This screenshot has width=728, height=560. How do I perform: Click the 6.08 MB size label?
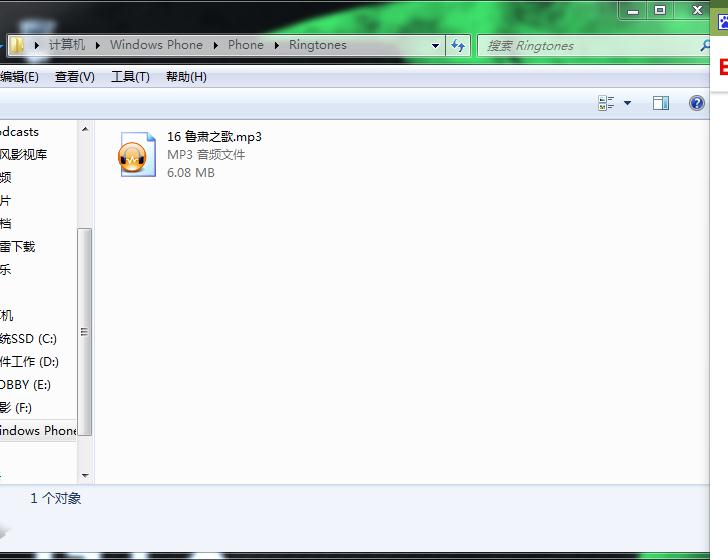pos(191,173)
